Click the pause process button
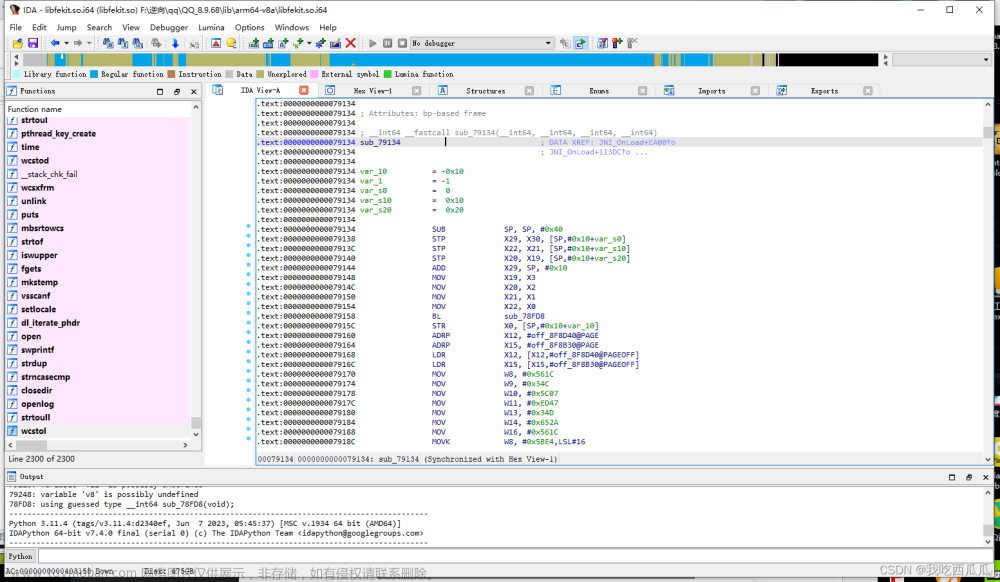This screenshot has width=1000, height=582. pyautogui.click(x=387, y=43)
